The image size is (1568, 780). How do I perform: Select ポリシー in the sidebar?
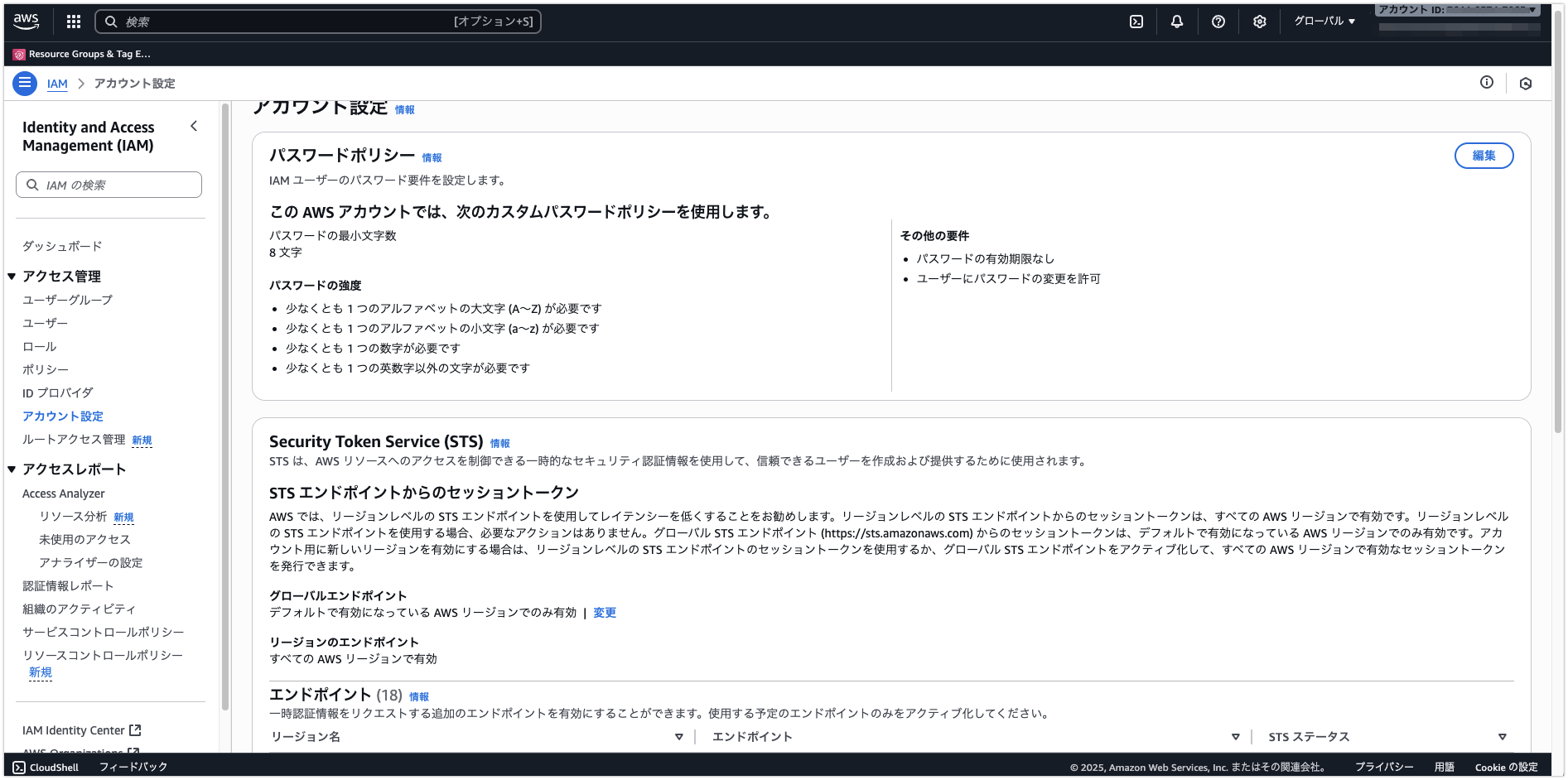(x=46, y=369)
